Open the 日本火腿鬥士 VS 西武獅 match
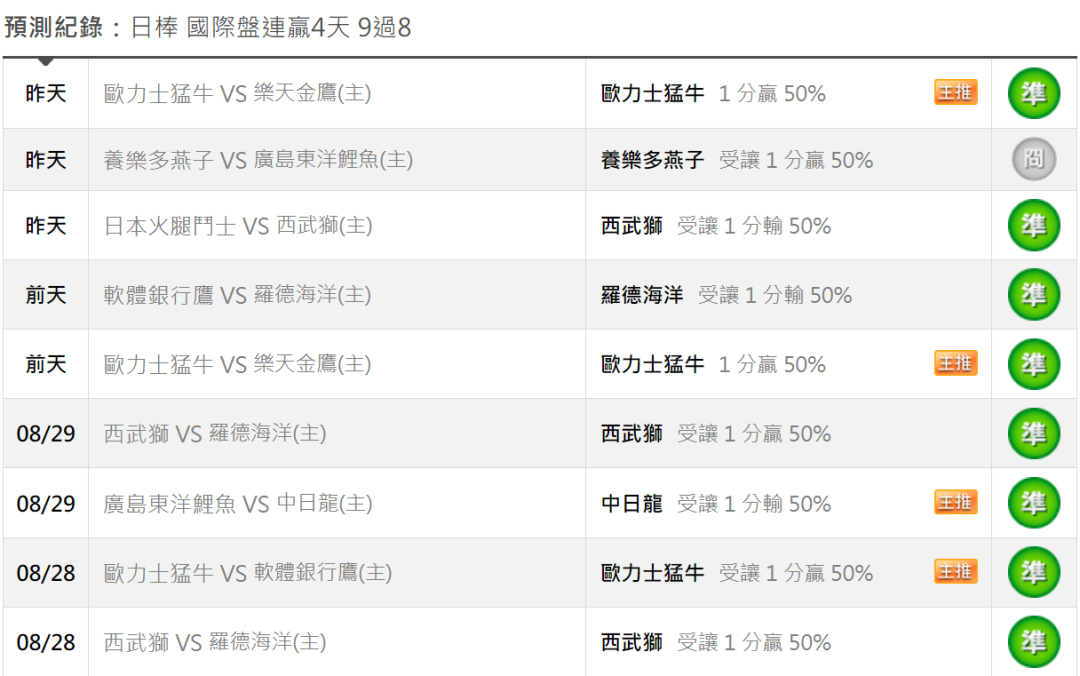This screenshot has height=676, width=1080. coord(238,226)
